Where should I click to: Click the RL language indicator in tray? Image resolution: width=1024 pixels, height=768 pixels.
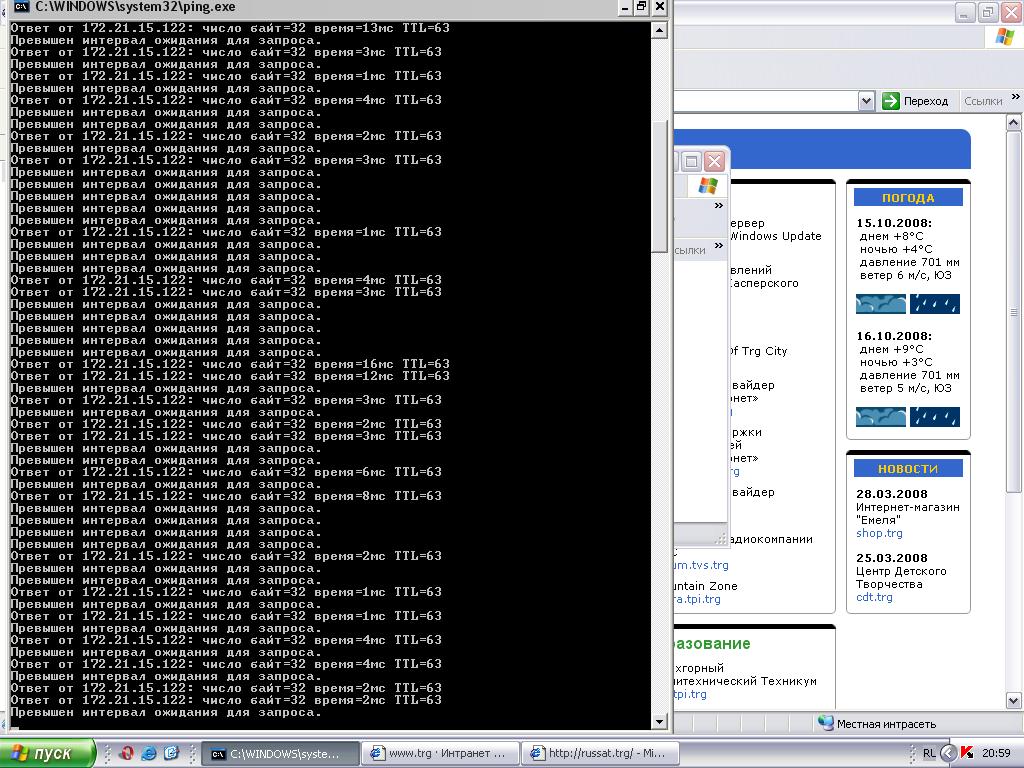point(929,753)
